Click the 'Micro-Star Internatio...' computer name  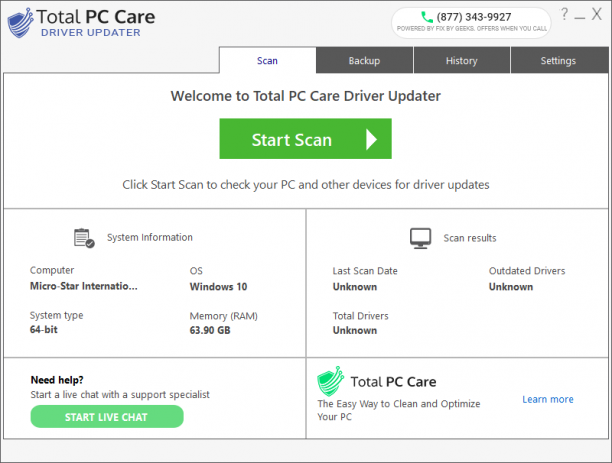tap(84, 286)
